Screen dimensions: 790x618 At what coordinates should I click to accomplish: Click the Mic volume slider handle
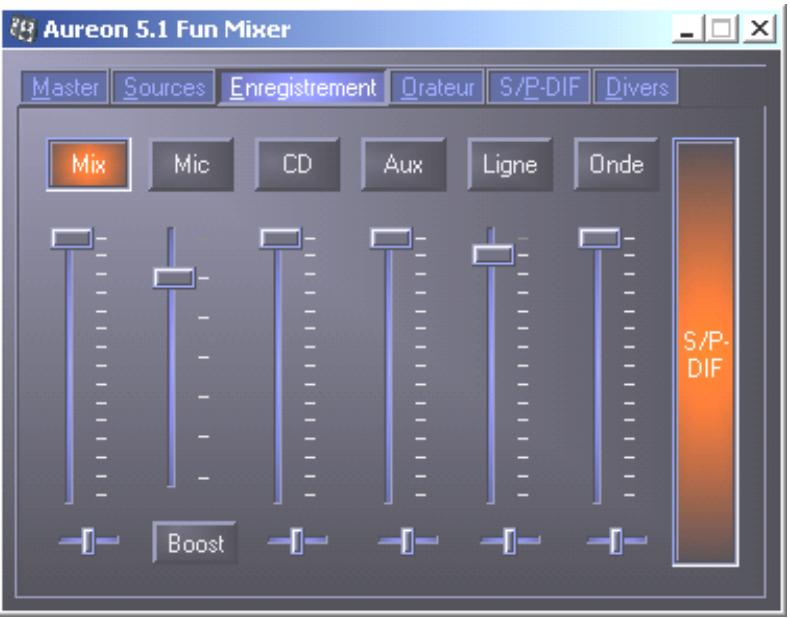tap(174, 278)
